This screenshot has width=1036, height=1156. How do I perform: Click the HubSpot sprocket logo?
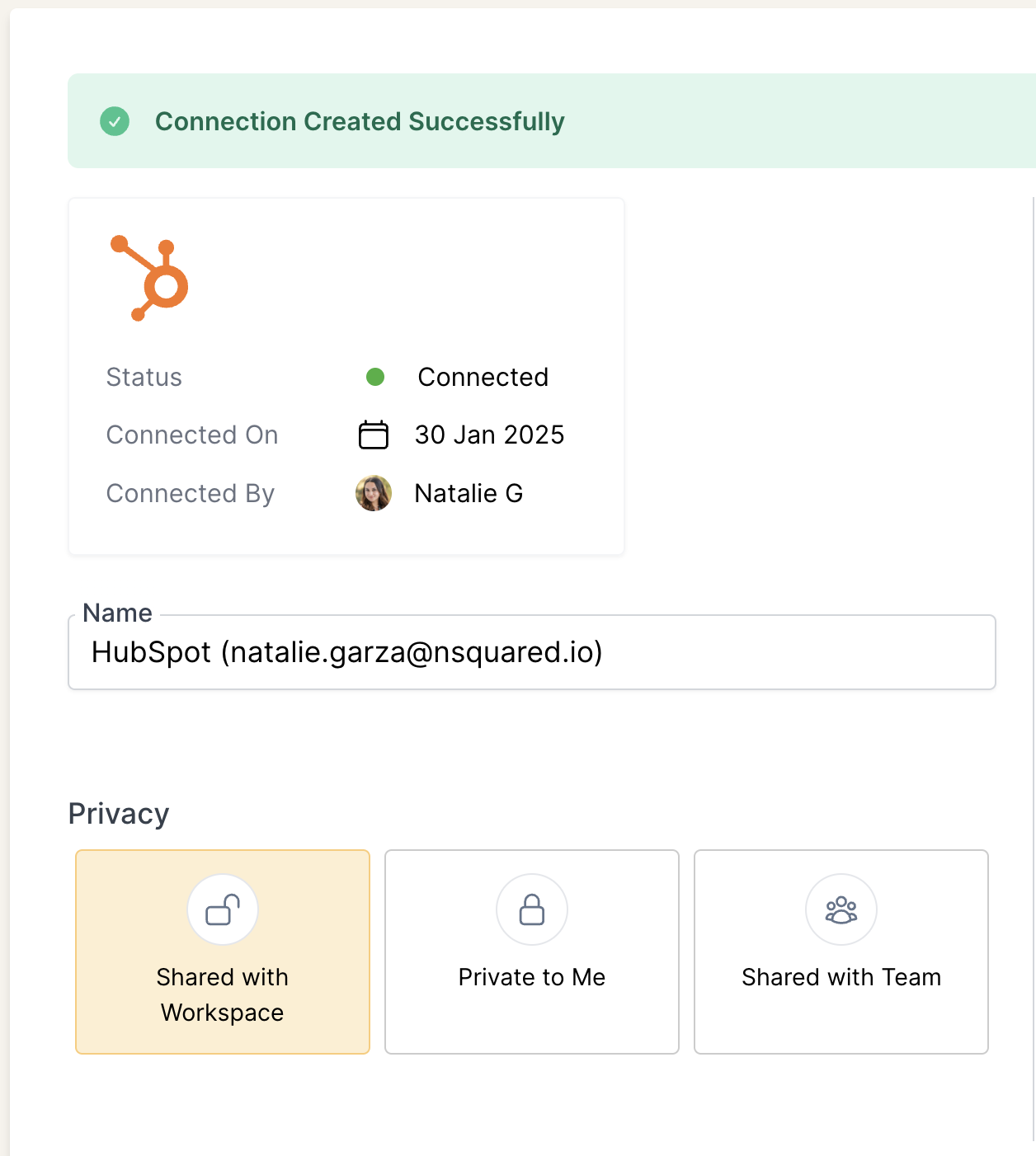click(148, 278)
